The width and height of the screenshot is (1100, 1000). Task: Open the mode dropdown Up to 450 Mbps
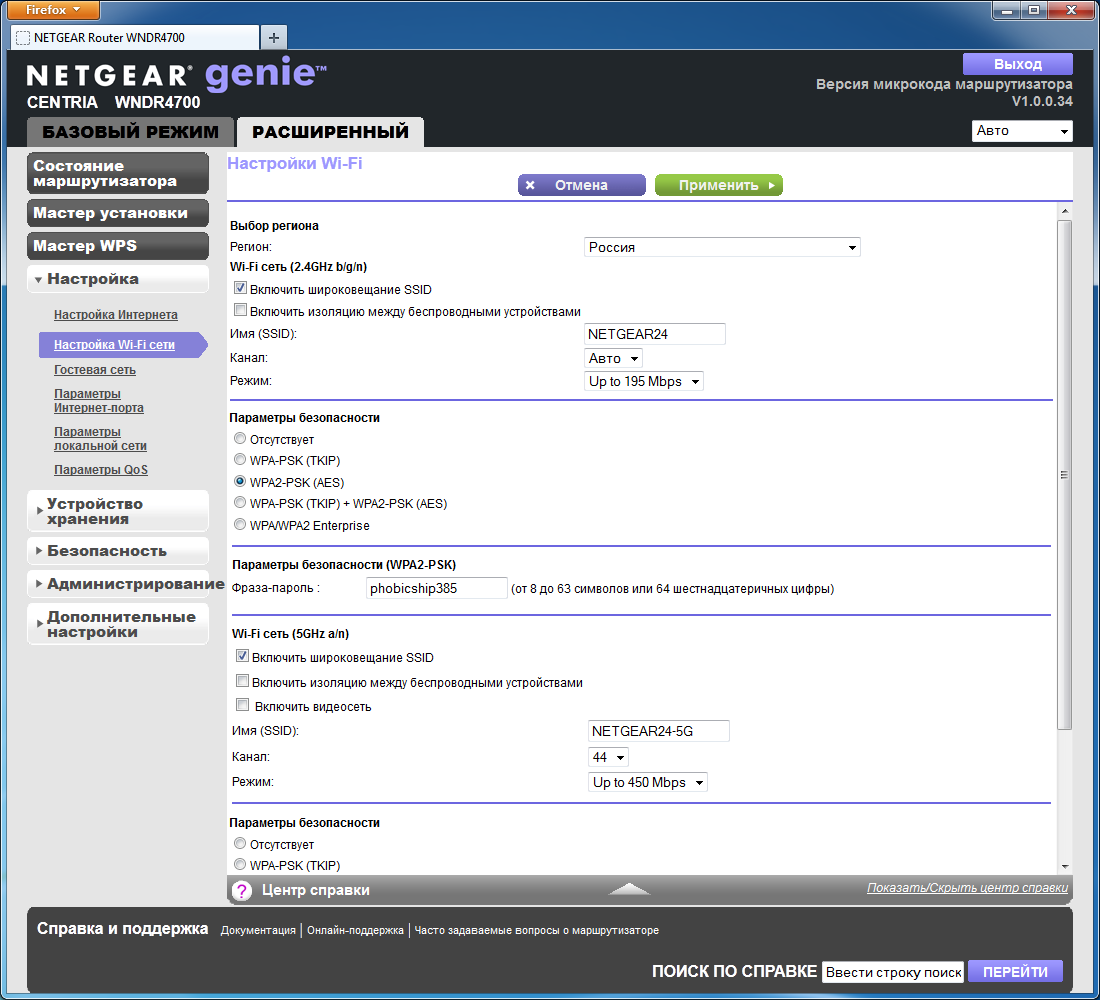[648, 782]
